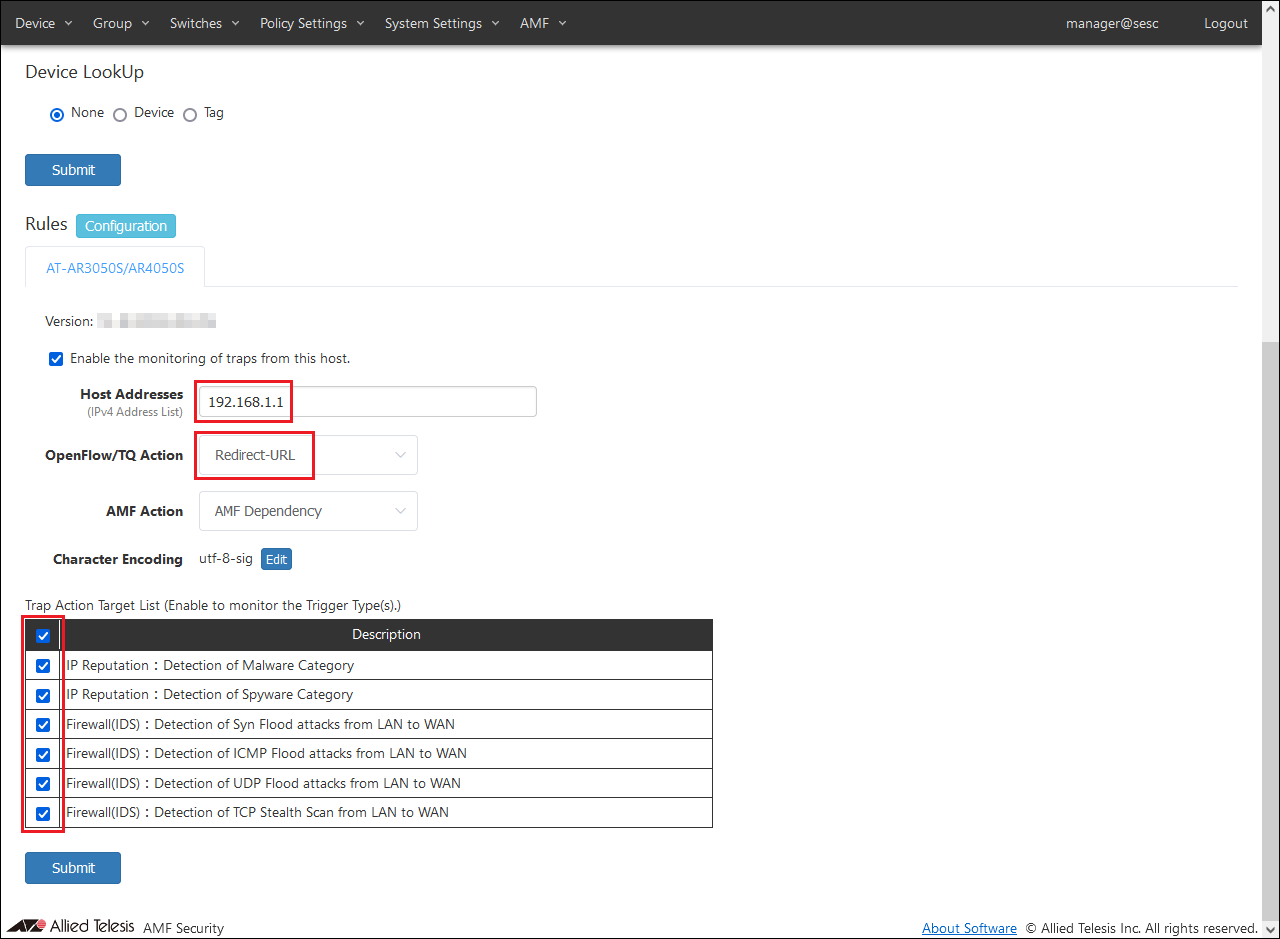Viewport: 1280px width, 939px height.
Task: Open the About Software link
Action: tap(969, 928)
